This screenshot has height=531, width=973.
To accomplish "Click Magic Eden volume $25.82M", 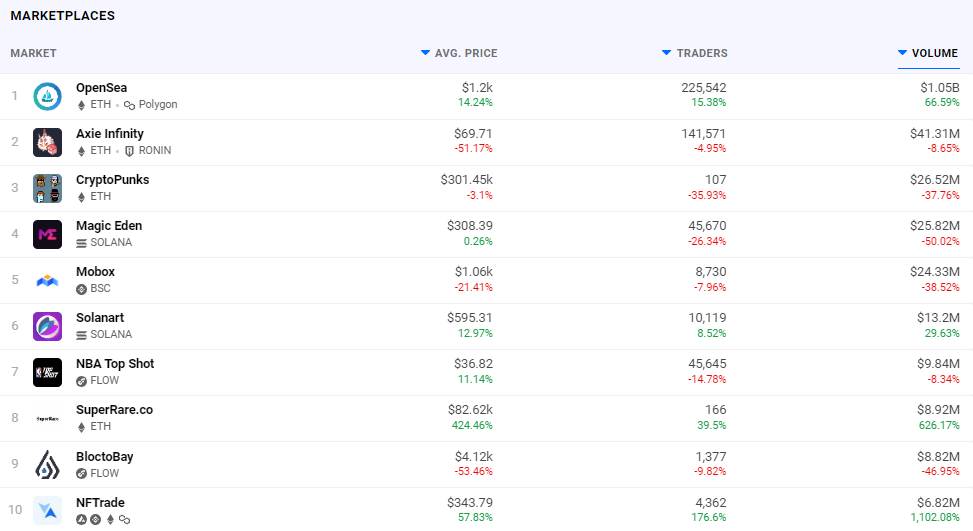I will (x=935, y=226).
